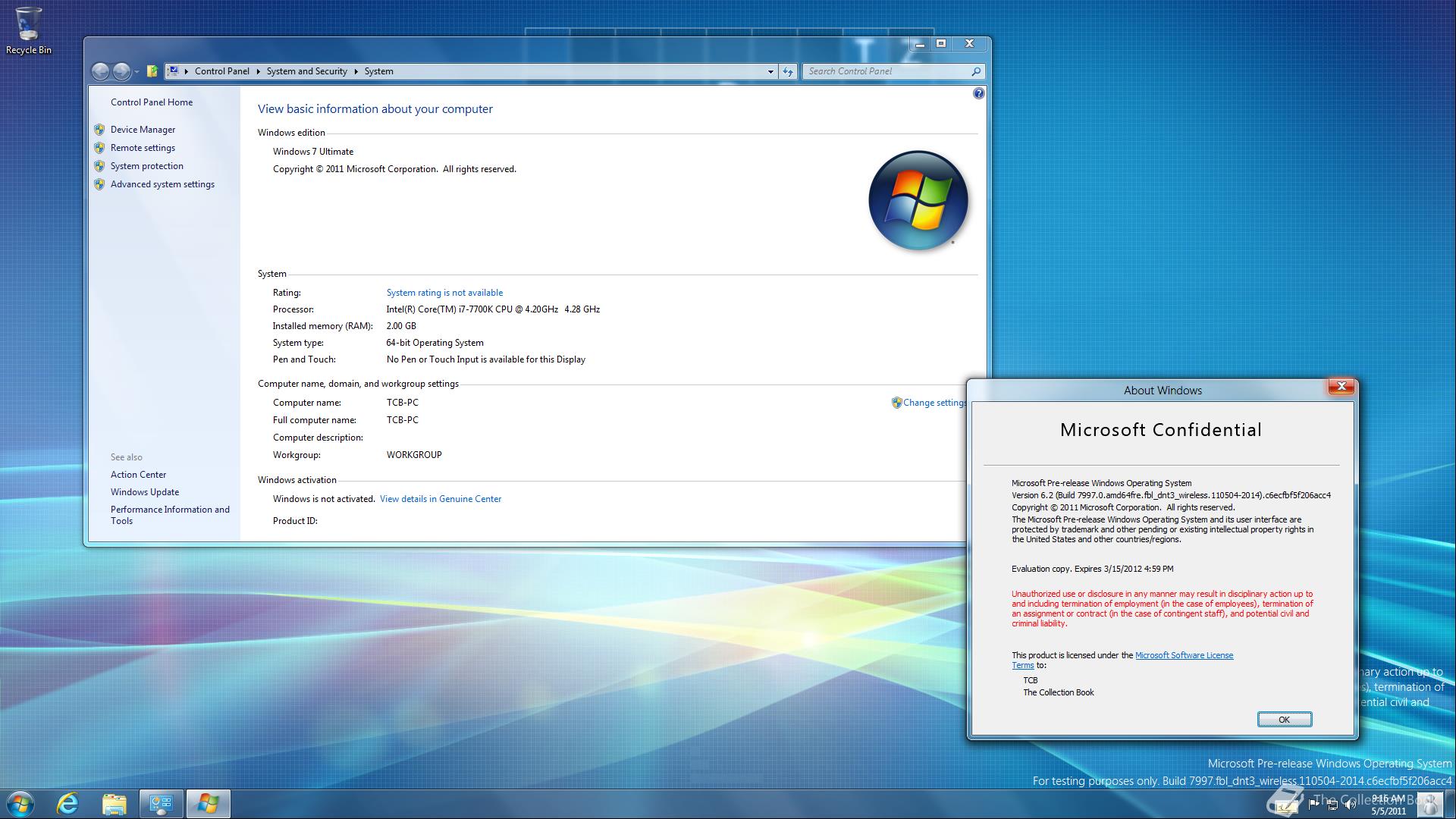This screenshot has height=819, width=1456.
Task: Switch to About Windows taskbar button
Action: [x=208, y=804]
